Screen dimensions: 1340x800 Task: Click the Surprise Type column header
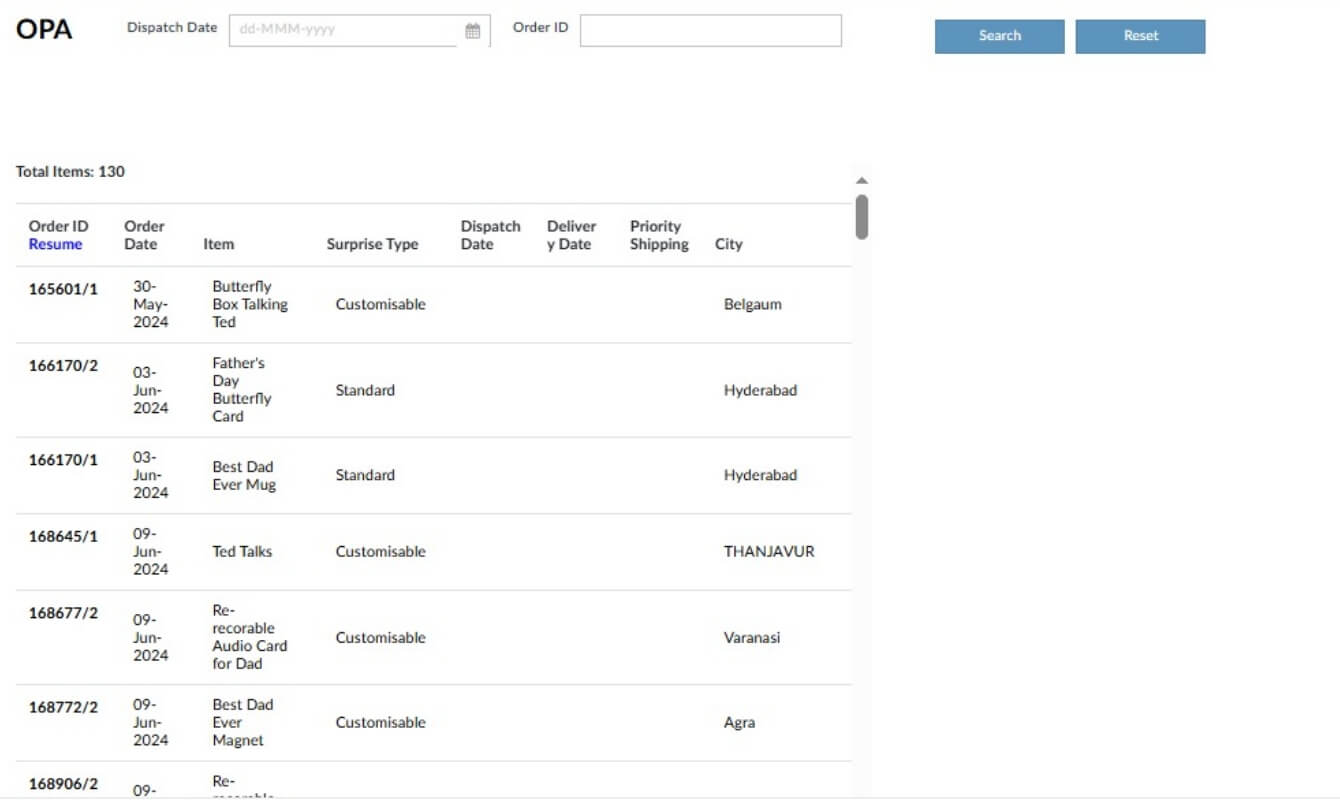pyautogui.click(x=372, y=244)
